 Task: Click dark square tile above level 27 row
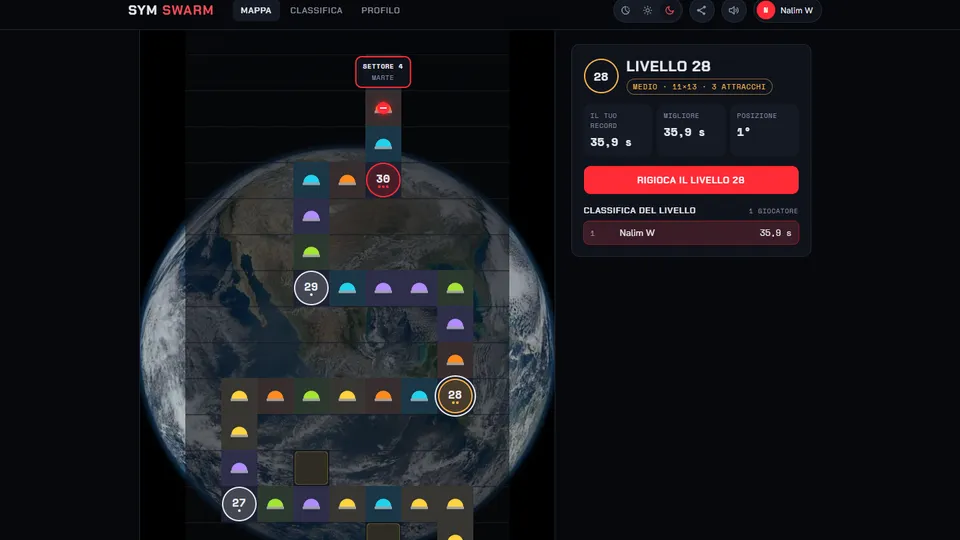click(311, 468)
